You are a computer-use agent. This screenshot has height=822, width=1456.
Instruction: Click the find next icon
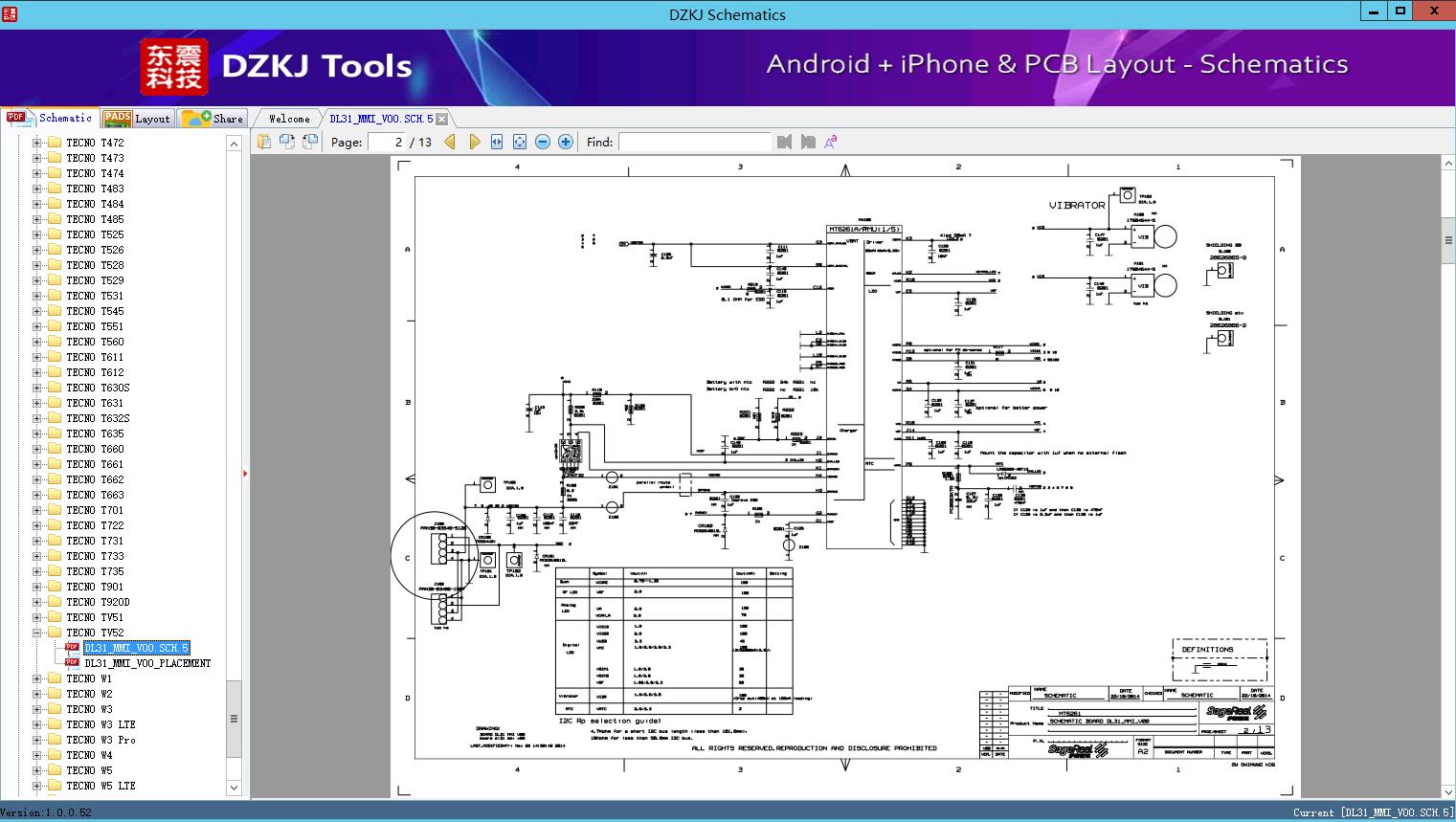[x=808, y=142]
